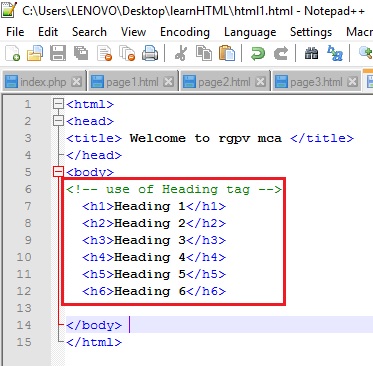Click line number 15 in the margin
The height and width of the screenshot is (366, 373).
pos(24,342)
